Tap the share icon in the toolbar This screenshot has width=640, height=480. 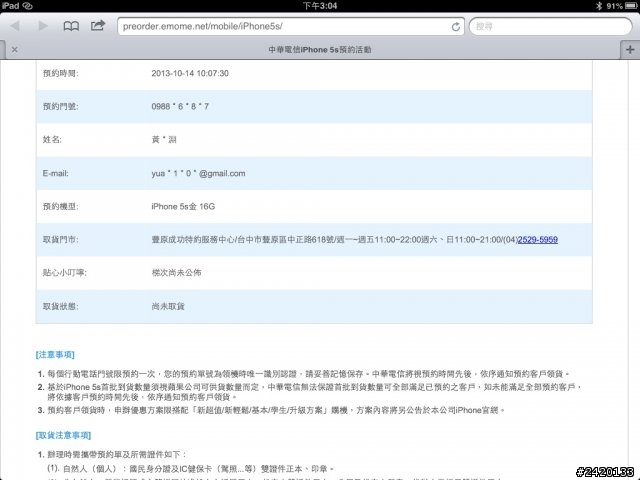(98, 26)
